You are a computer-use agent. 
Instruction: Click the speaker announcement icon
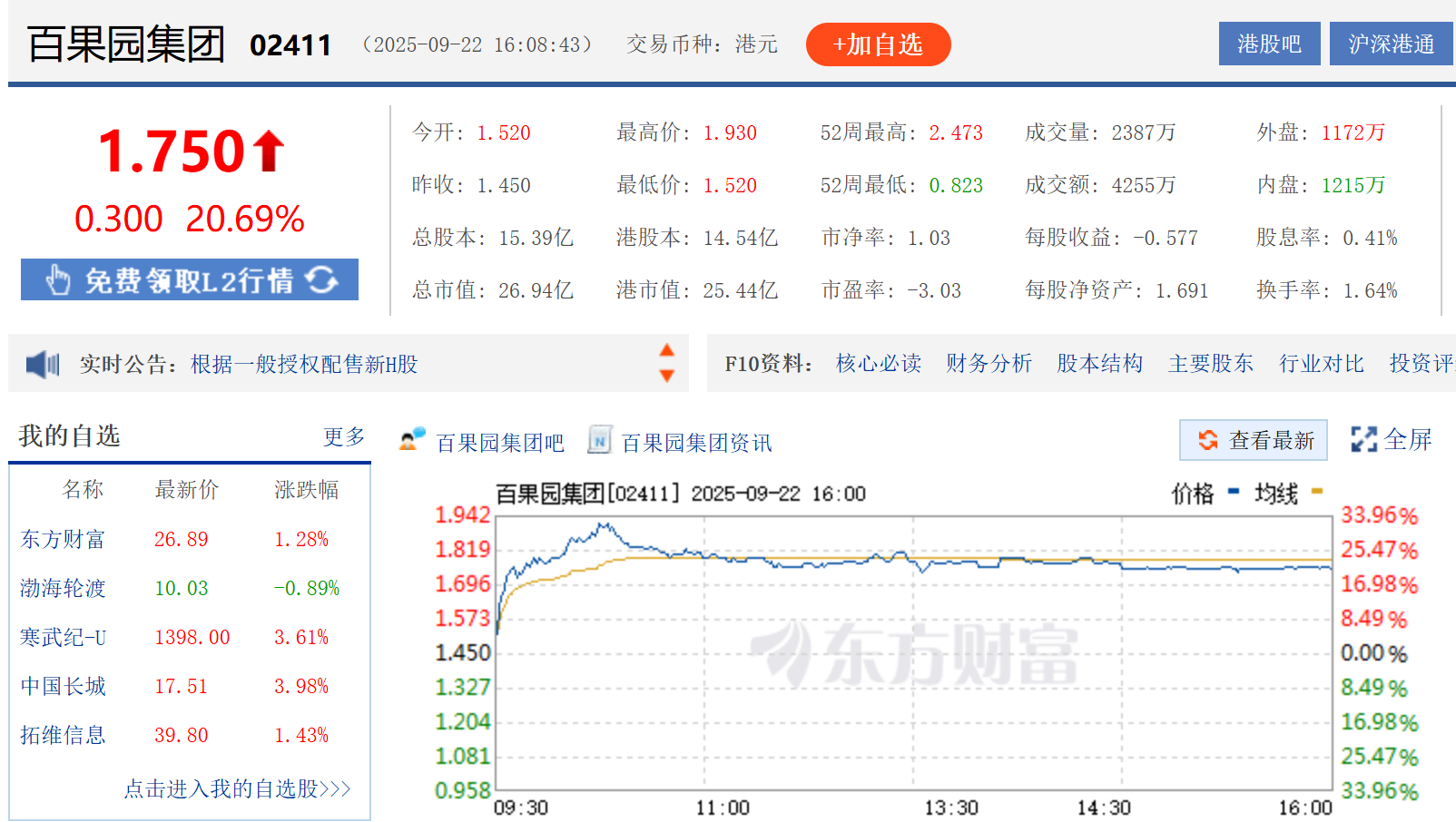click(43, 365)
